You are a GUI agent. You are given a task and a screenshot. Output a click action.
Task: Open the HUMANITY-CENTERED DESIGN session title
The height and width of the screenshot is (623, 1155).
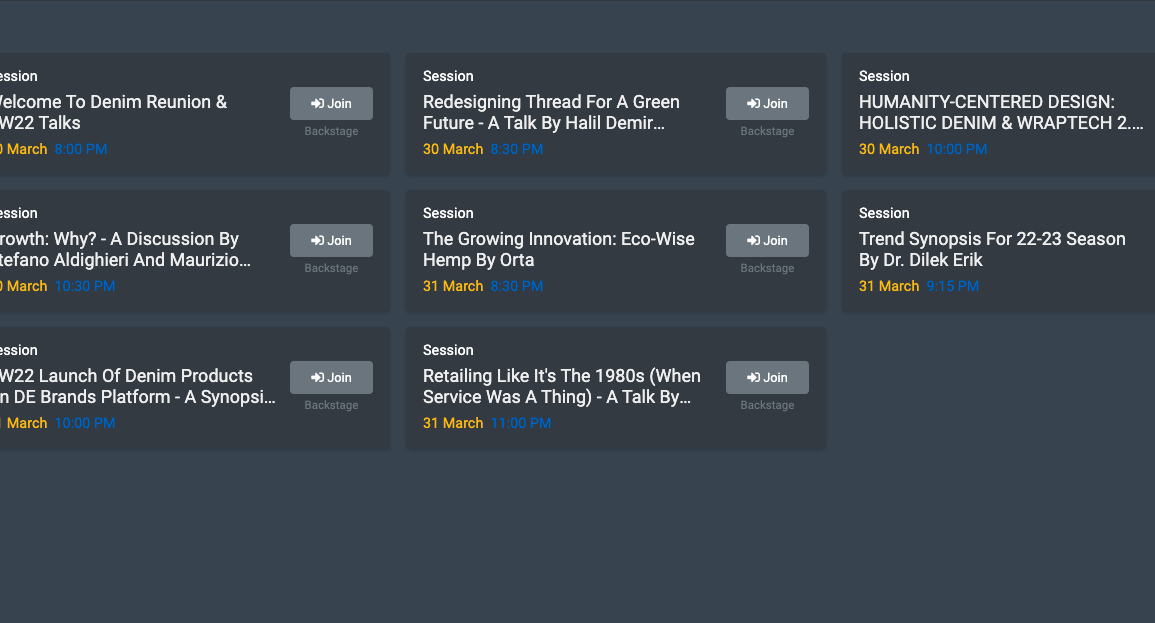click(1000, 113)
